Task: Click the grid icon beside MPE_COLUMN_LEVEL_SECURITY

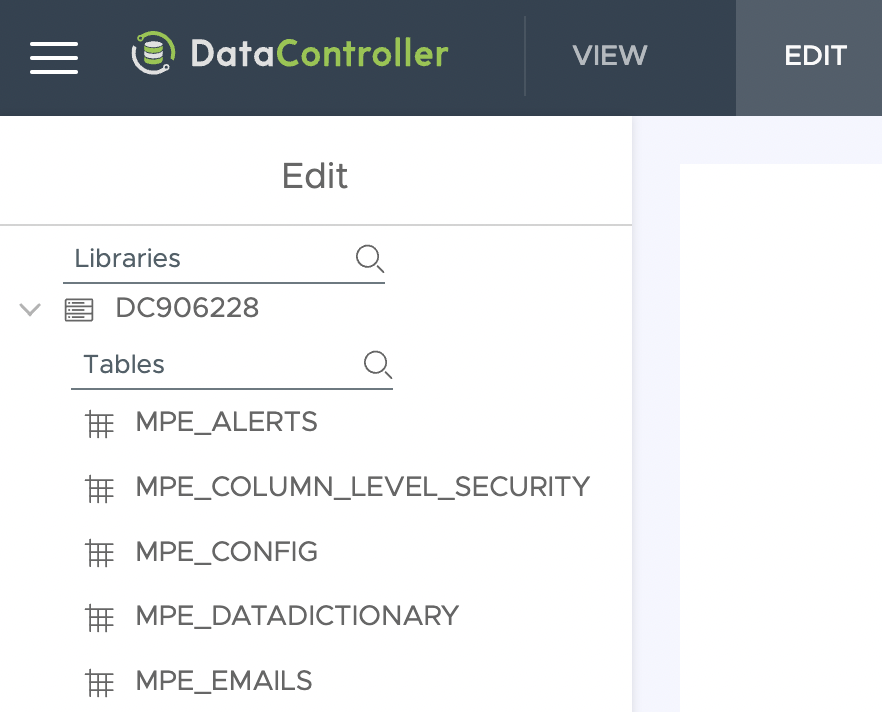Action: pos(100,487)
